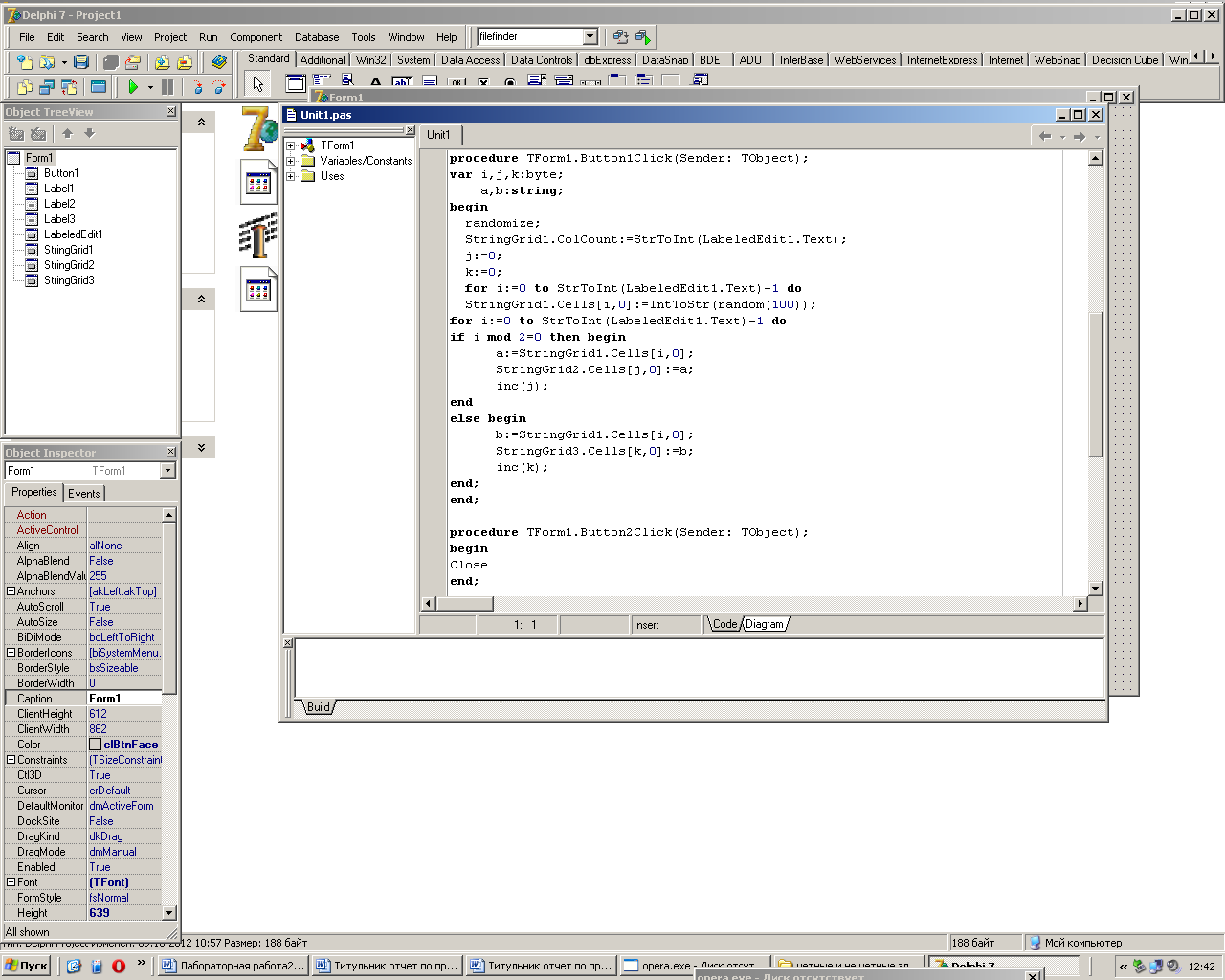Click the Save All toolbar icon
1225x980 pixels.
pos(111,62)
